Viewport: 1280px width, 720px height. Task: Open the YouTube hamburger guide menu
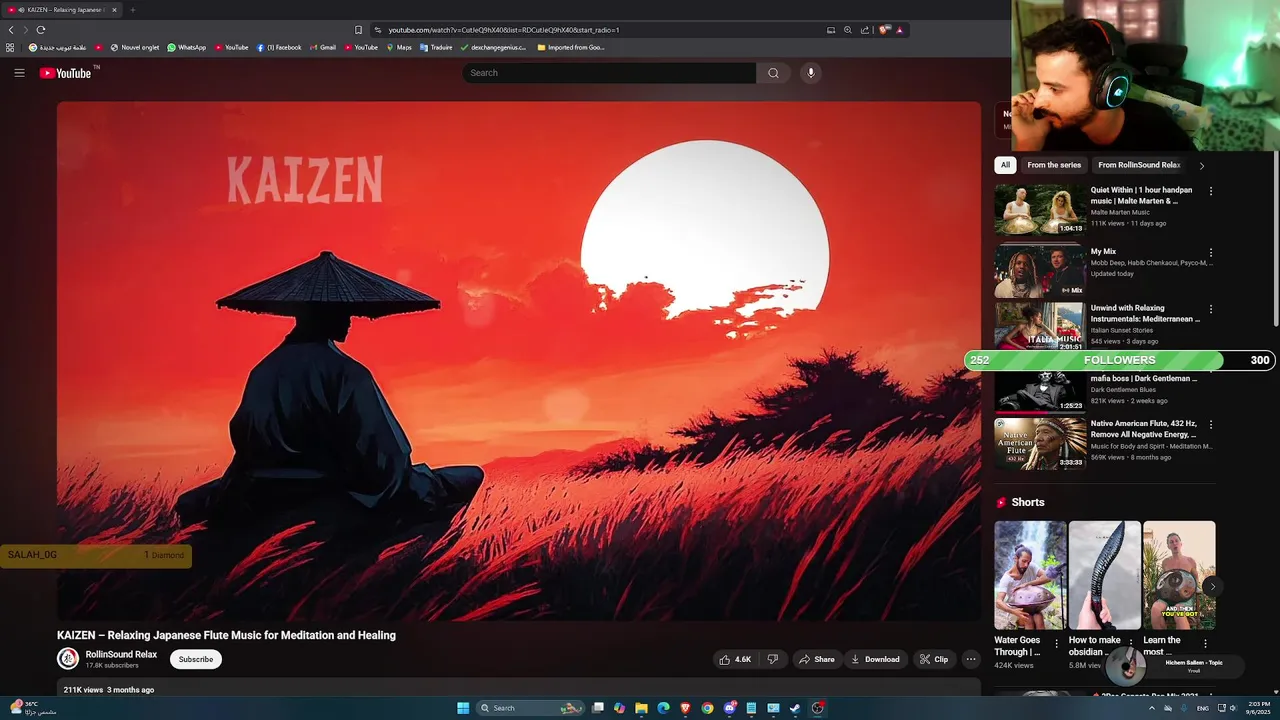tap(19, 73)
